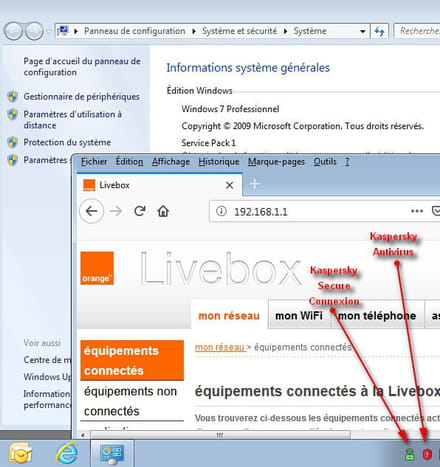This screenshot has height=467, width=440.
Task: Click the site info icon beside 192.168.1.1
Action: tap(221, 211)
